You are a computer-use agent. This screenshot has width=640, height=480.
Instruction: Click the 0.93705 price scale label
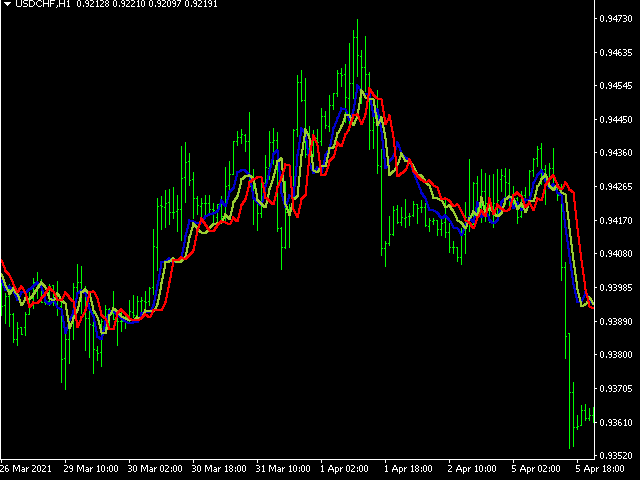coord(616,388)
